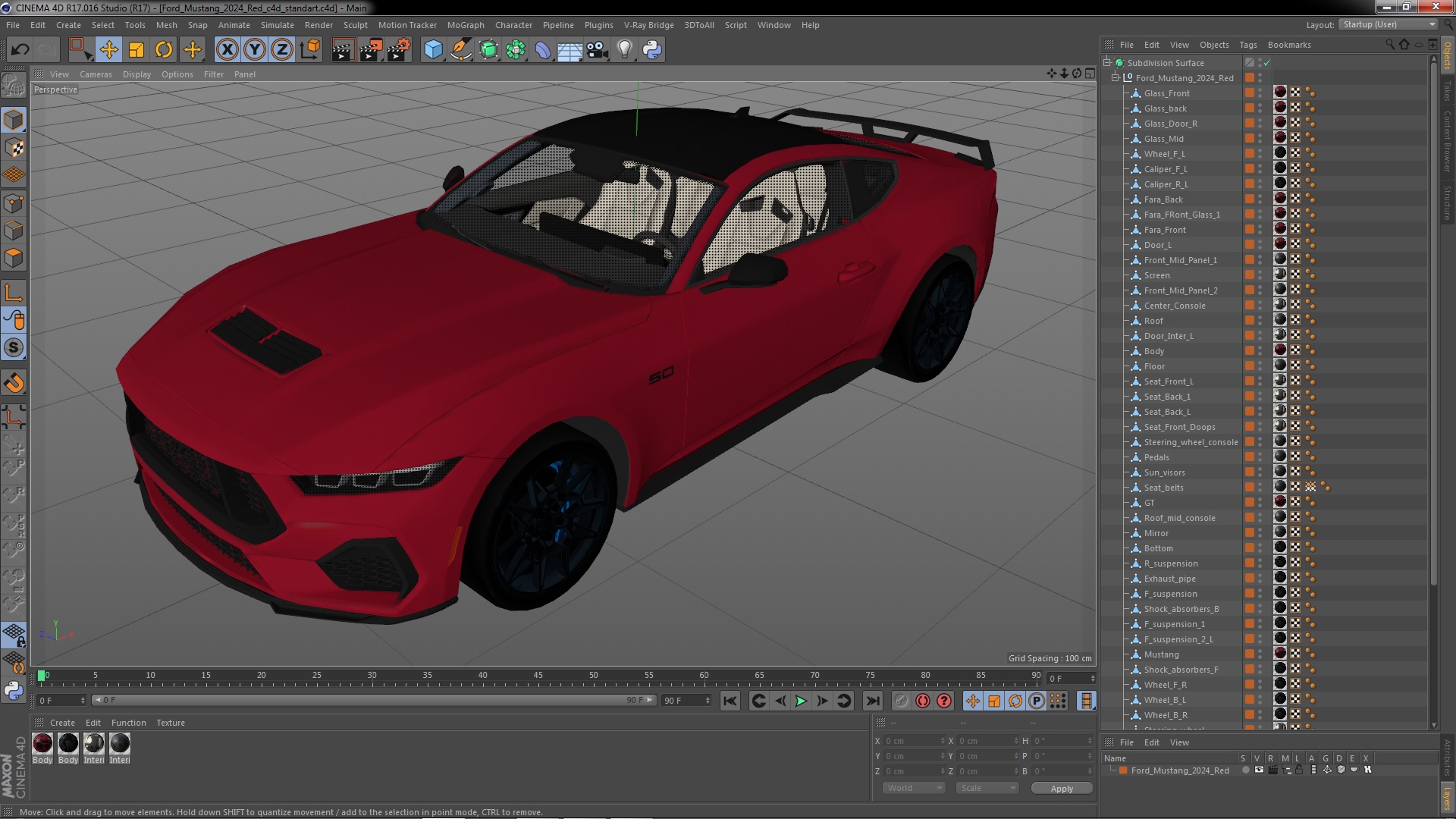Image resolution: width=1456 pixels, height=819 pixels.
Task: Add a Camera object
Action: (x=598, y=50)
